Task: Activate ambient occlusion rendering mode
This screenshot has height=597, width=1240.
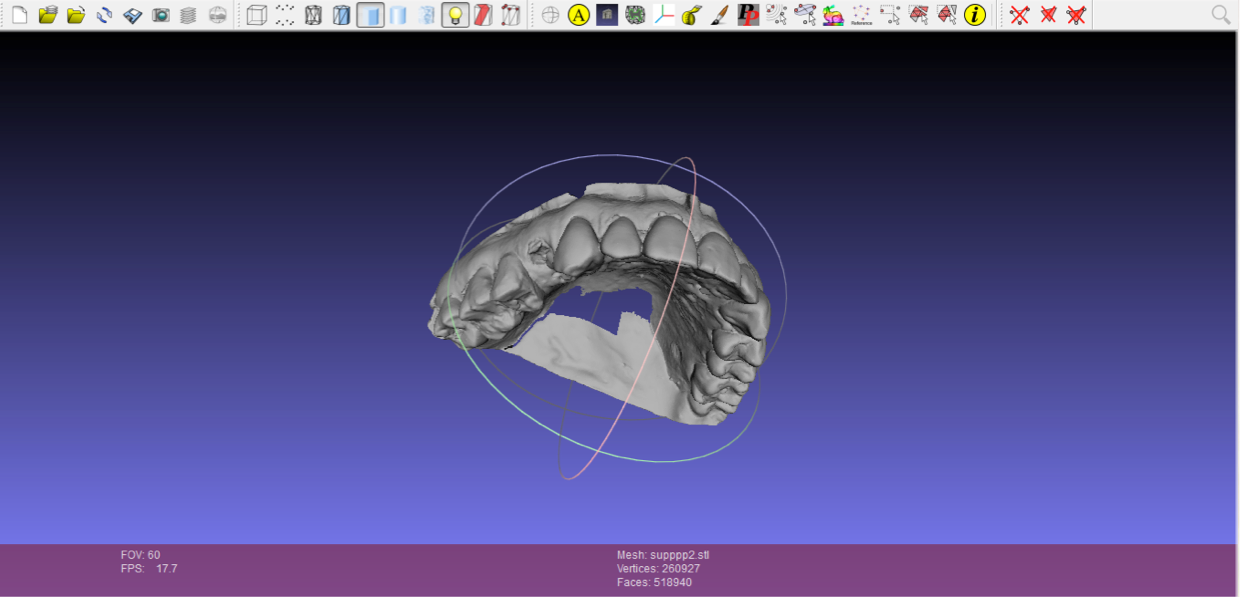Action: point(579,15)
